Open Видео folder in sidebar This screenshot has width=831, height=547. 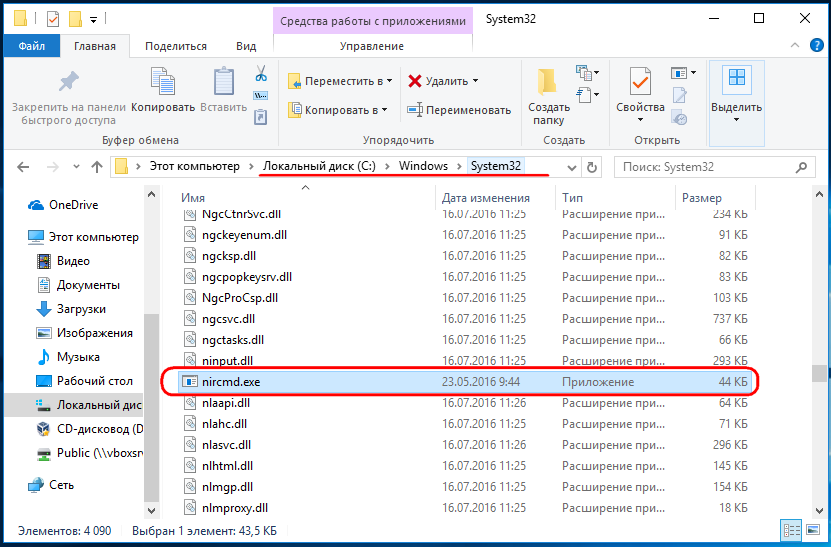tap(63, 261)
